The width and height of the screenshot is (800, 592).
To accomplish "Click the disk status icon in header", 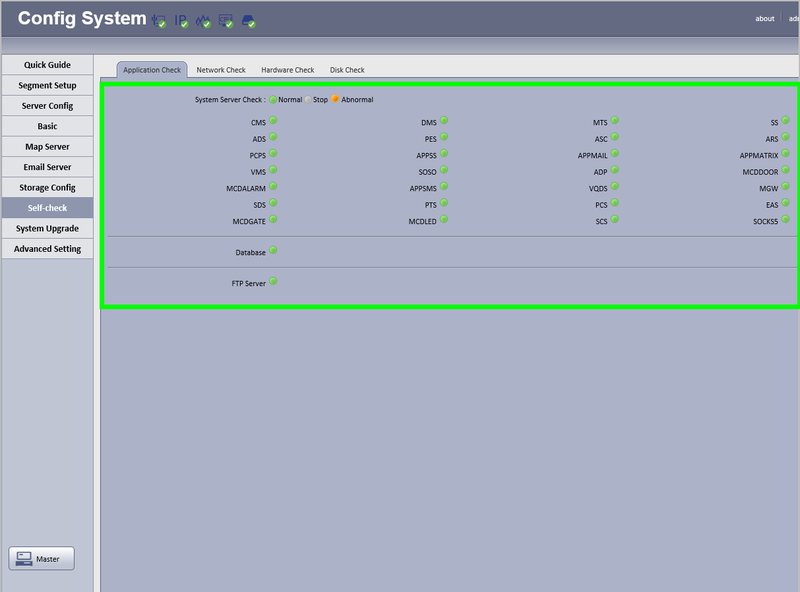I will [x=248, y=20].
